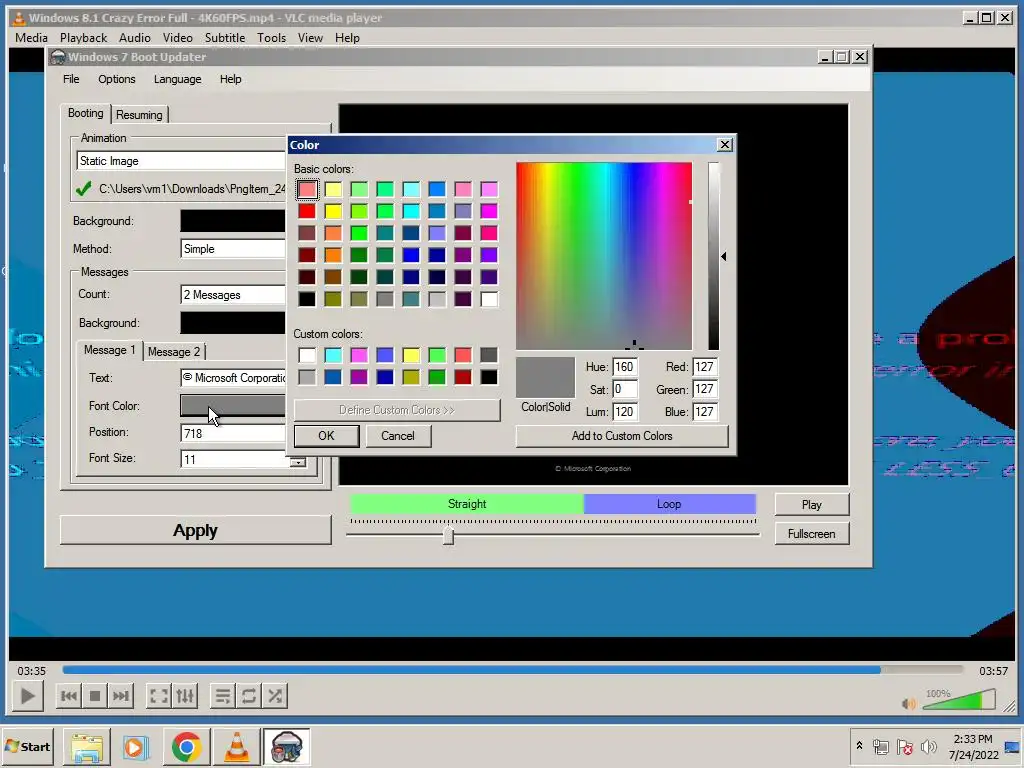Click the Play button in Boot Updater

click(812, 505)
